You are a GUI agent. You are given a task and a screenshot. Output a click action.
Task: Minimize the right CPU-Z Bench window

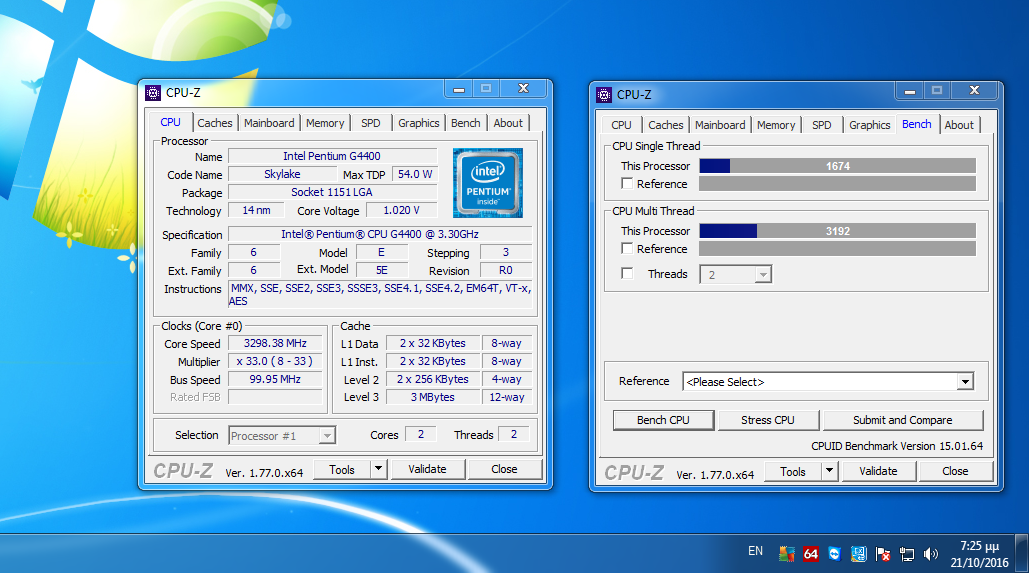point(910,91)
